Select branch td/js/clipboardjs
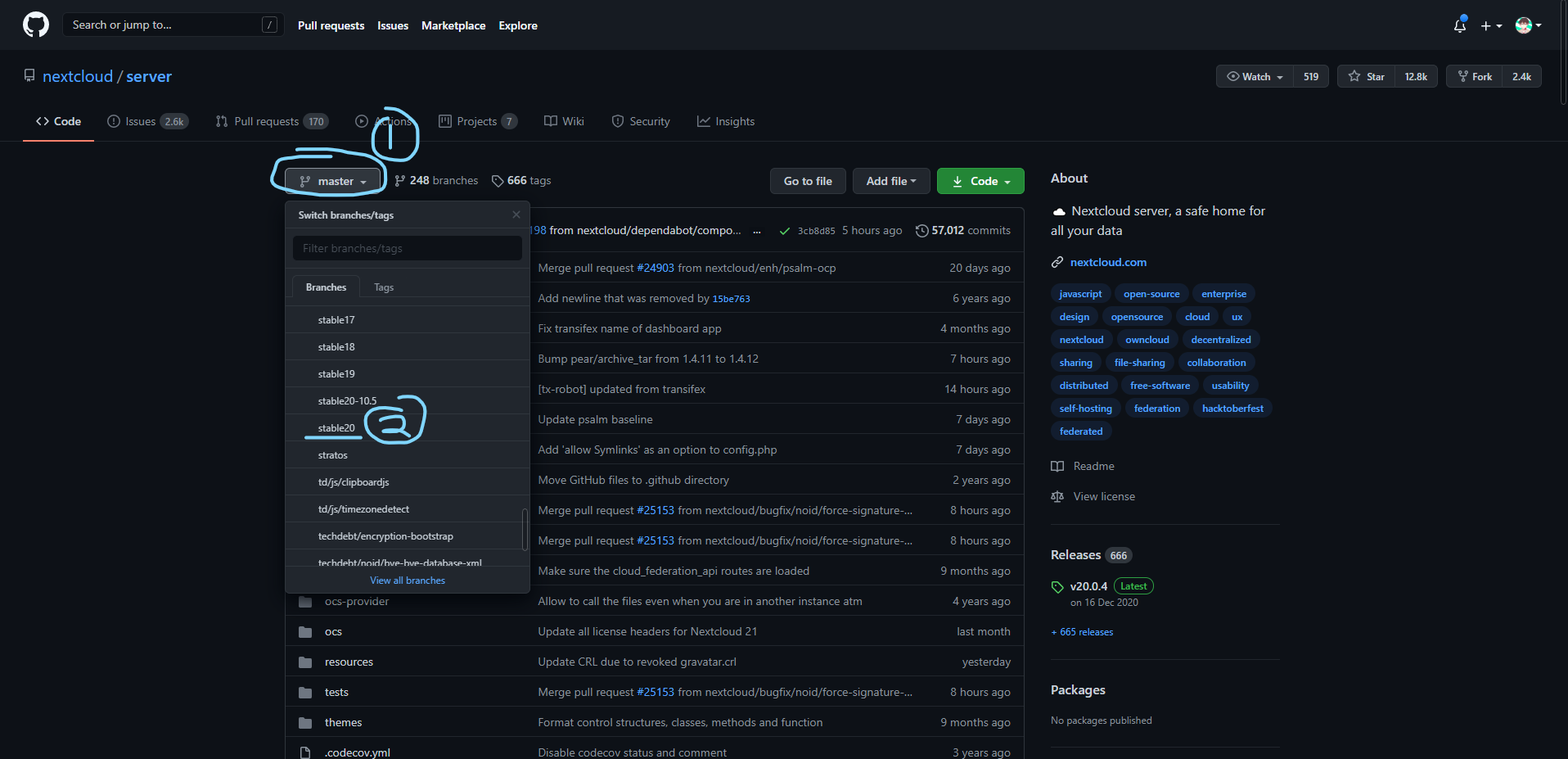Image resolution: width=1568 pixels, height=759 pixels. 408,481
